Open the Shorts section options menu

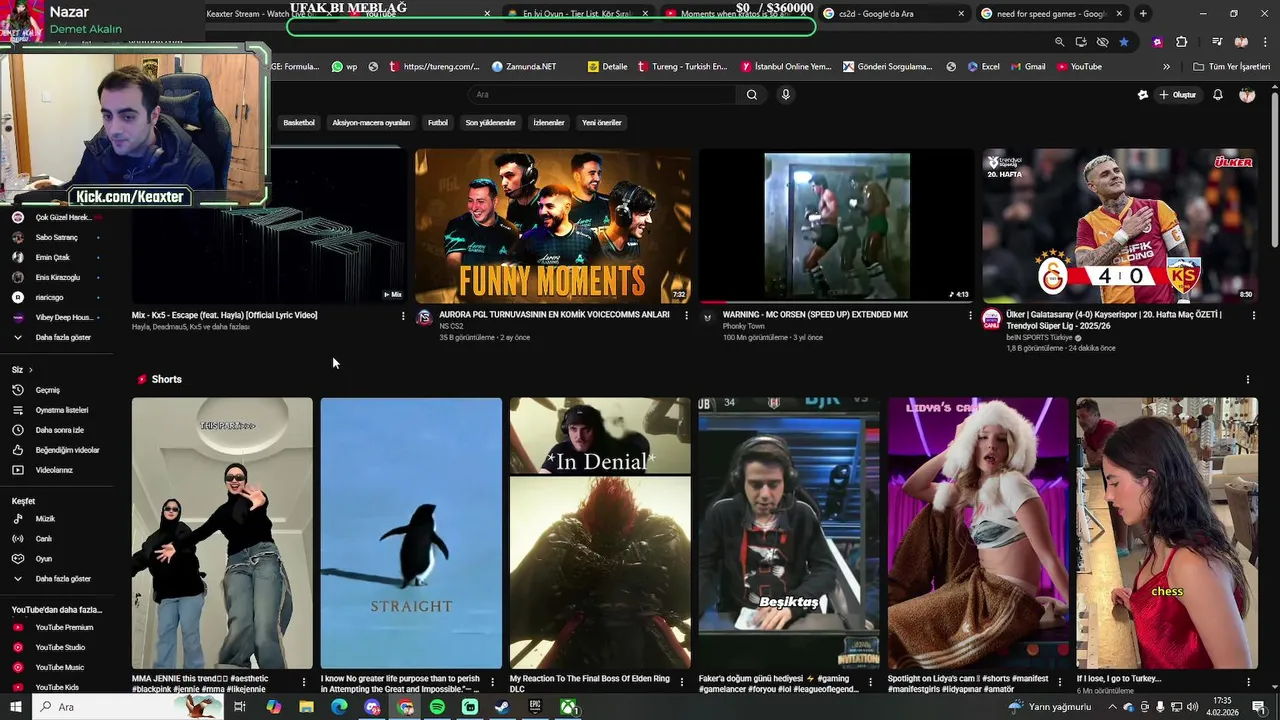point(1248,380)
